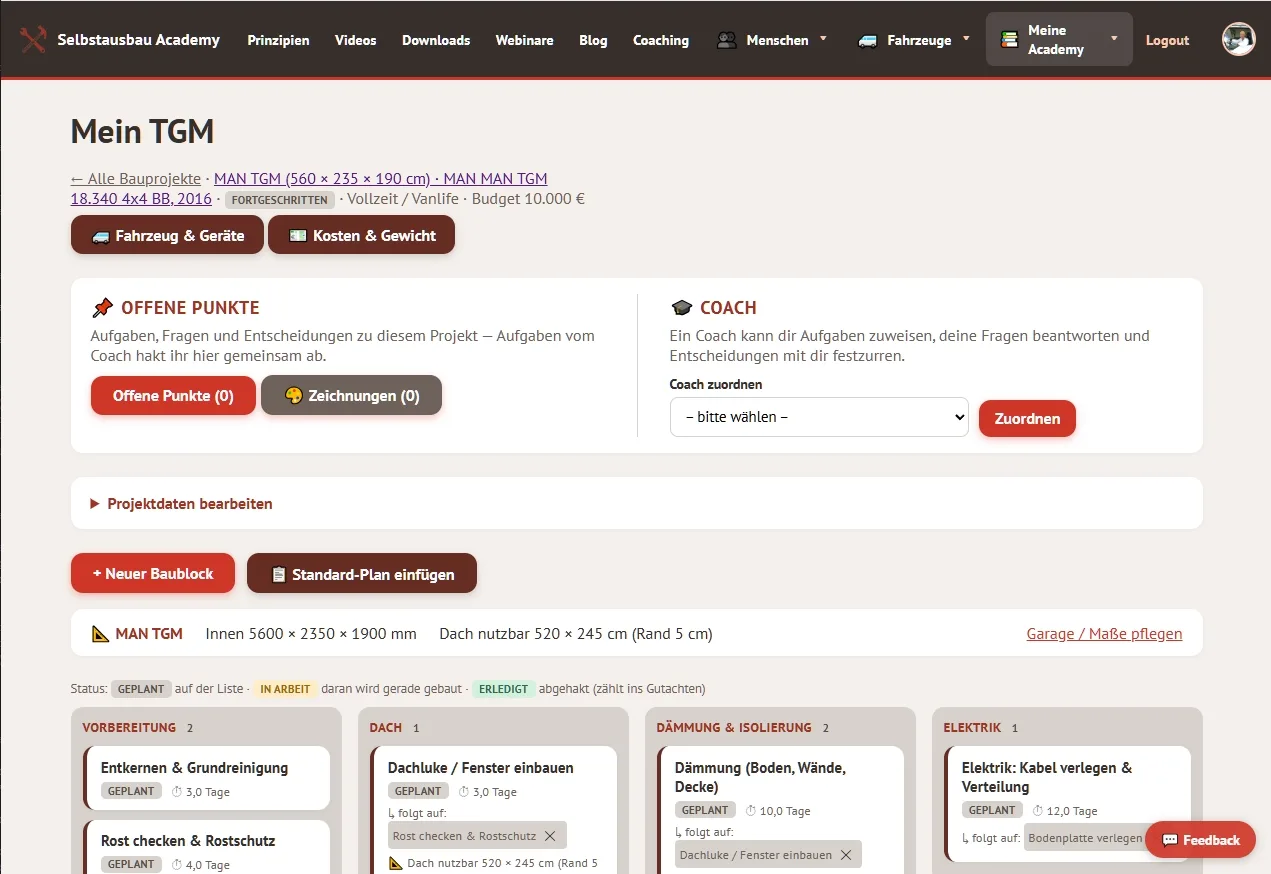
Task: Click the ELEKTRIK column header
Action: (972, 728)
